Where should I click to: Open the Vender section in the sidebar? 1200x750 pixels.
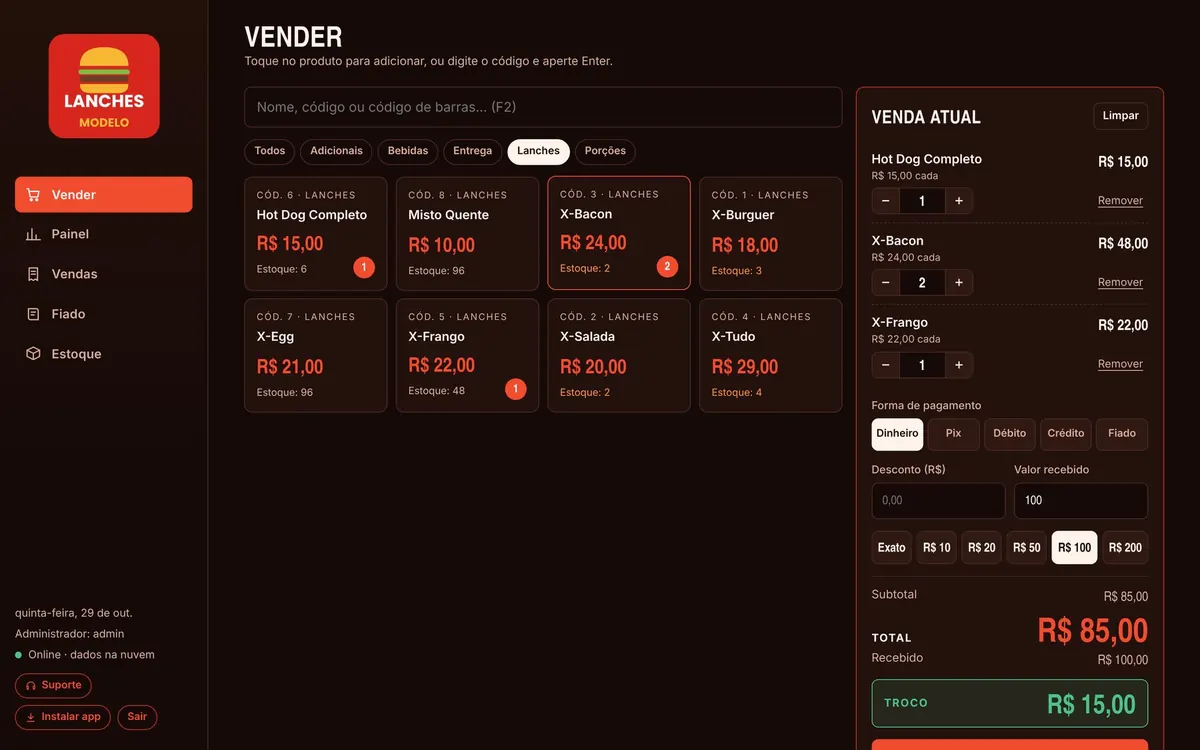104,195
